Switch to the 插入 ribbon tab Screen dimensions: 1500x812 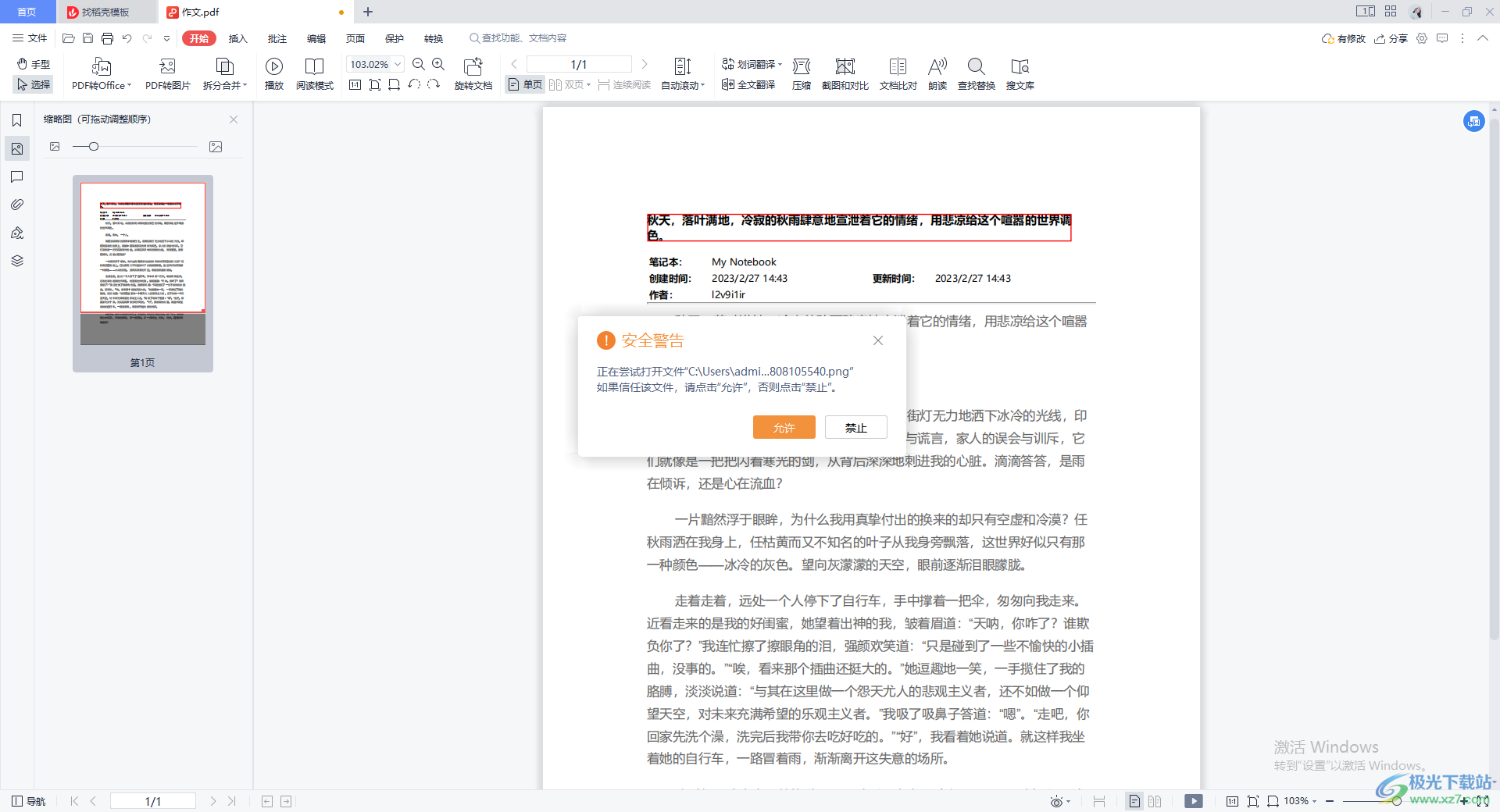tap(237, 38)
